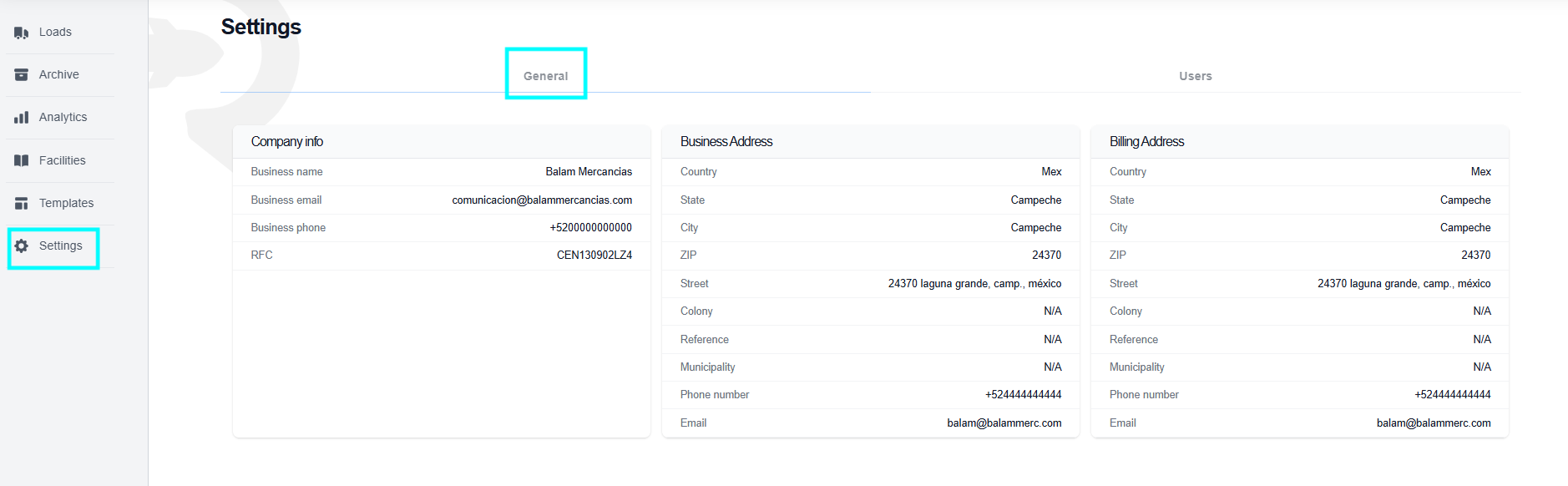1568x486 pixels.
Task: Switch to the General tab
Action: pyautogui.click(x=545, y=76)
